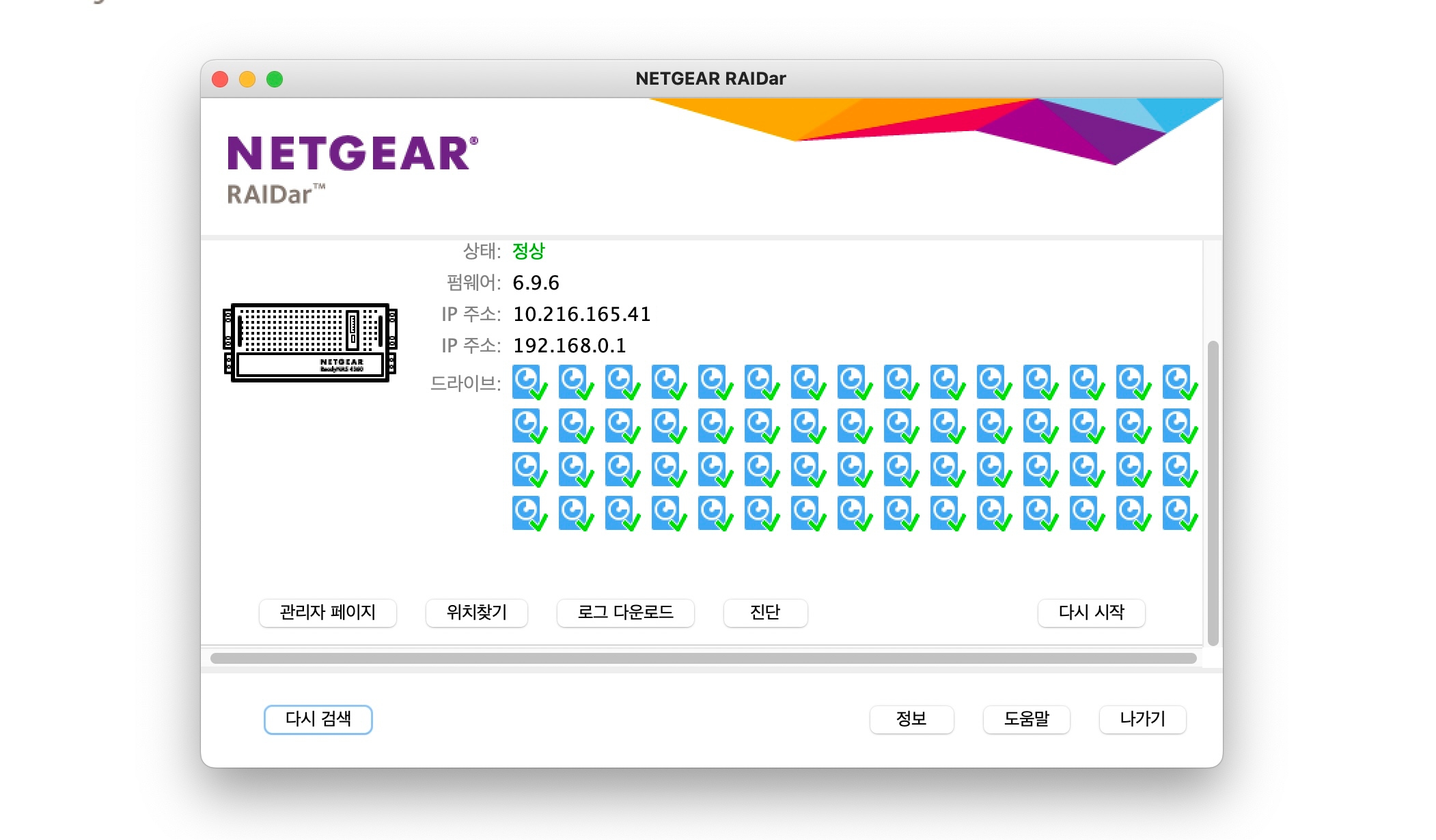Click the green 정상 status text
The width and height of the screenshot is (1436, 840).
pyautogui.click(x=529, y=251)
